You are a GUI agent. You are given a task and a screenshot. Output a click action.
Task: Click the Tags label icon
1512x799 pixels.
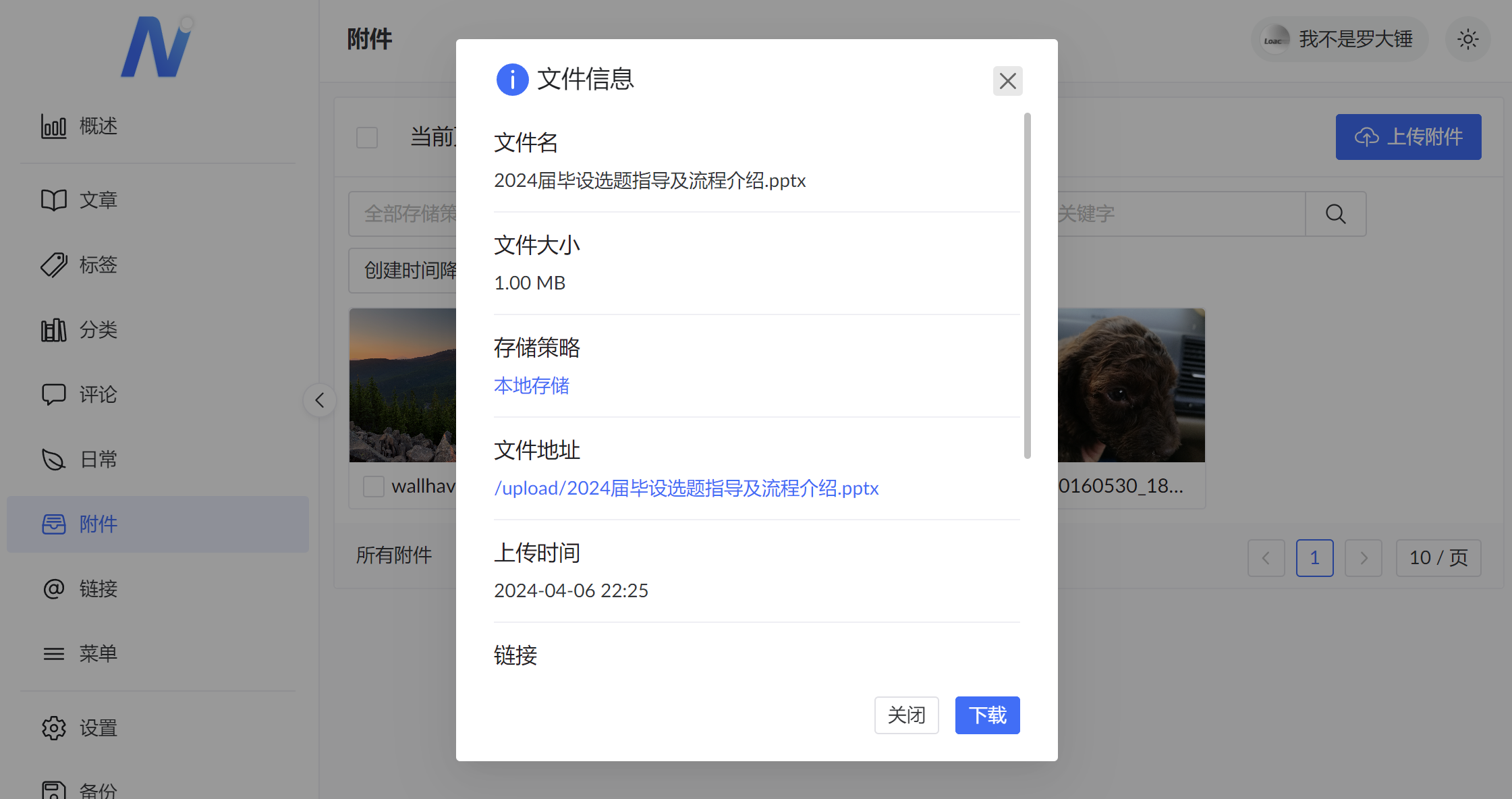click(x=53, y=265)
